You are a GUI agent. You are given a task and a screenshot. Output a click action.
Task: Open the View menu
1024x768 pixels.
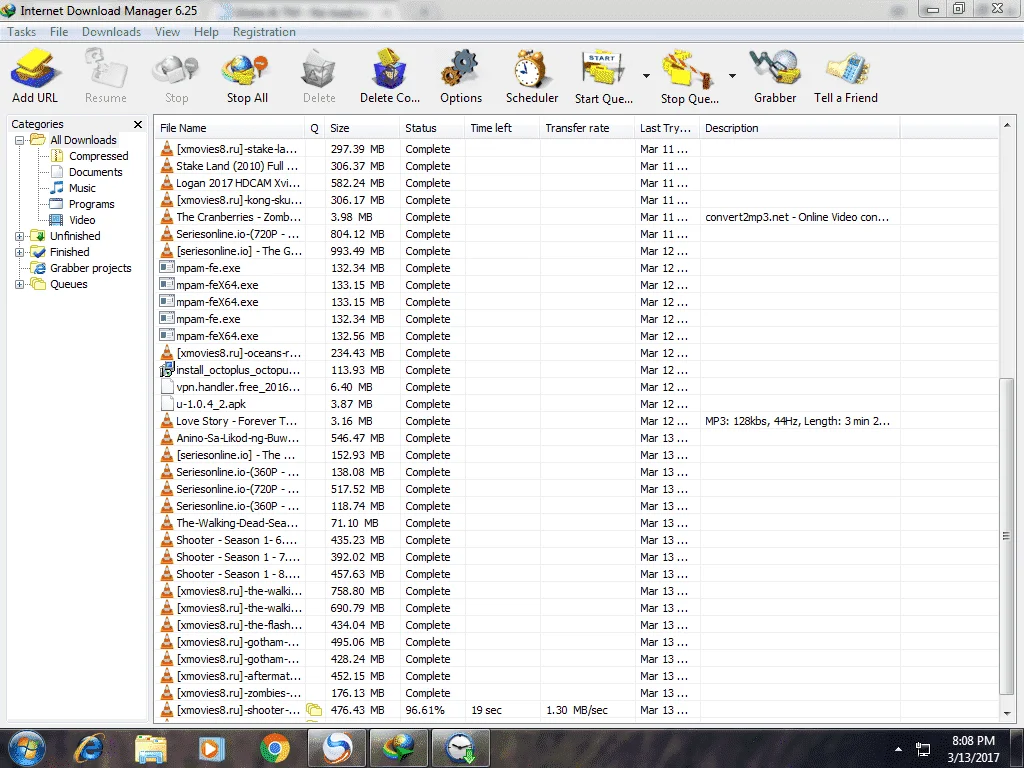click(167, 32)
